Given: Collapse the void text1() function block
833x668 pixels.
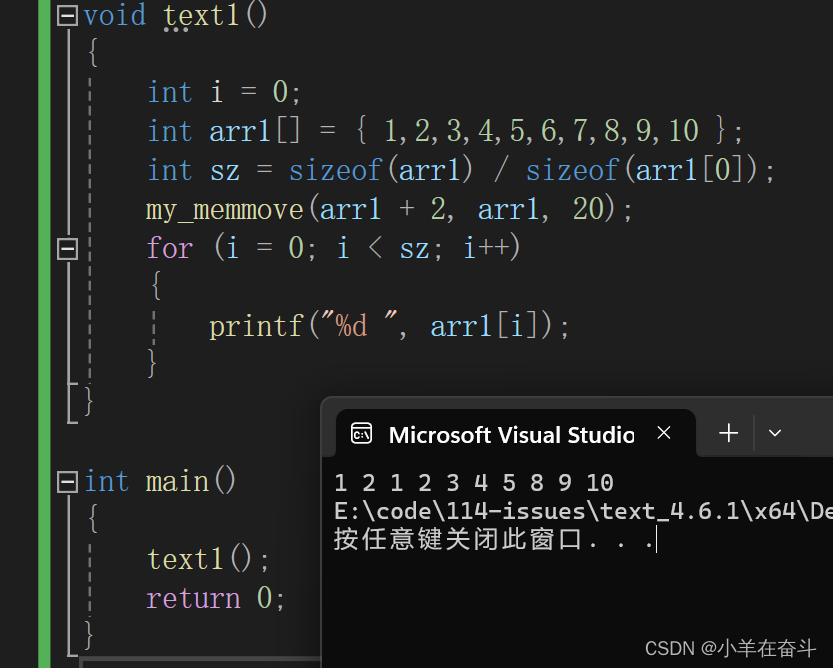Looking at the screenshot, I should point(67,15).
